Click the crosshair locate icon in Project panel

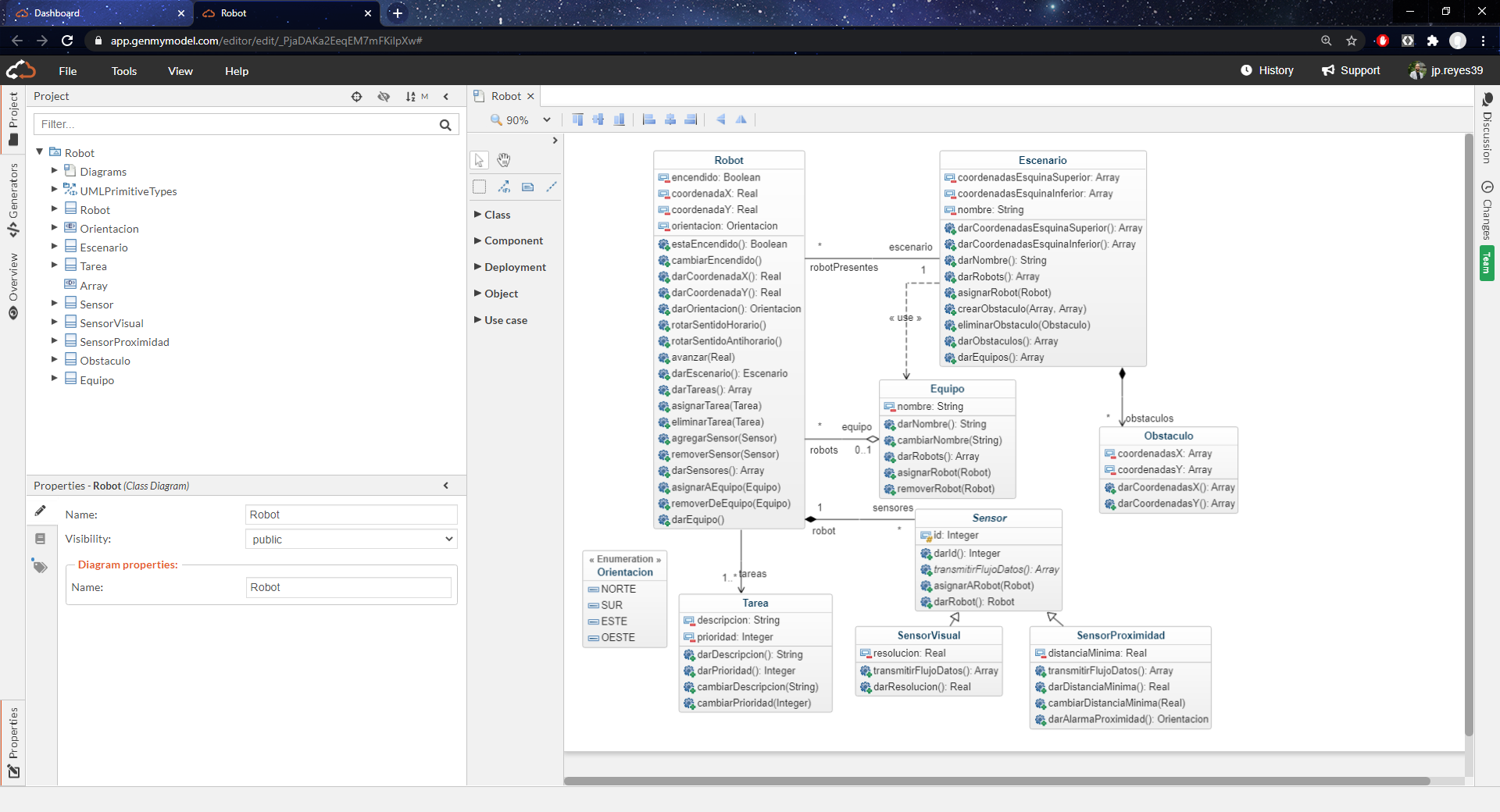tap(356, 97)
